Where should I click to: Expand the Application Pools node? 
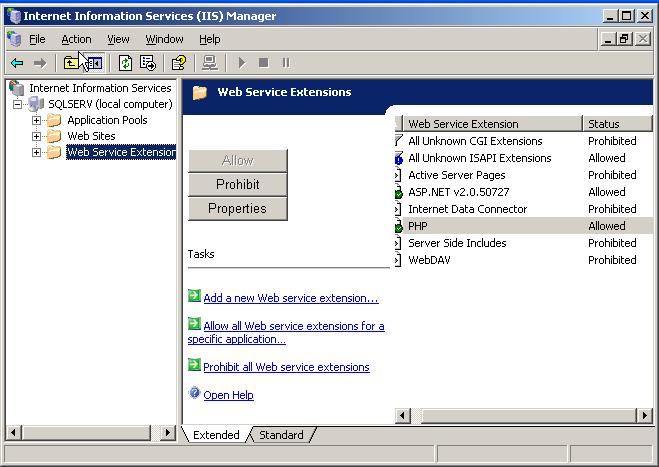(x=37, y=121)
